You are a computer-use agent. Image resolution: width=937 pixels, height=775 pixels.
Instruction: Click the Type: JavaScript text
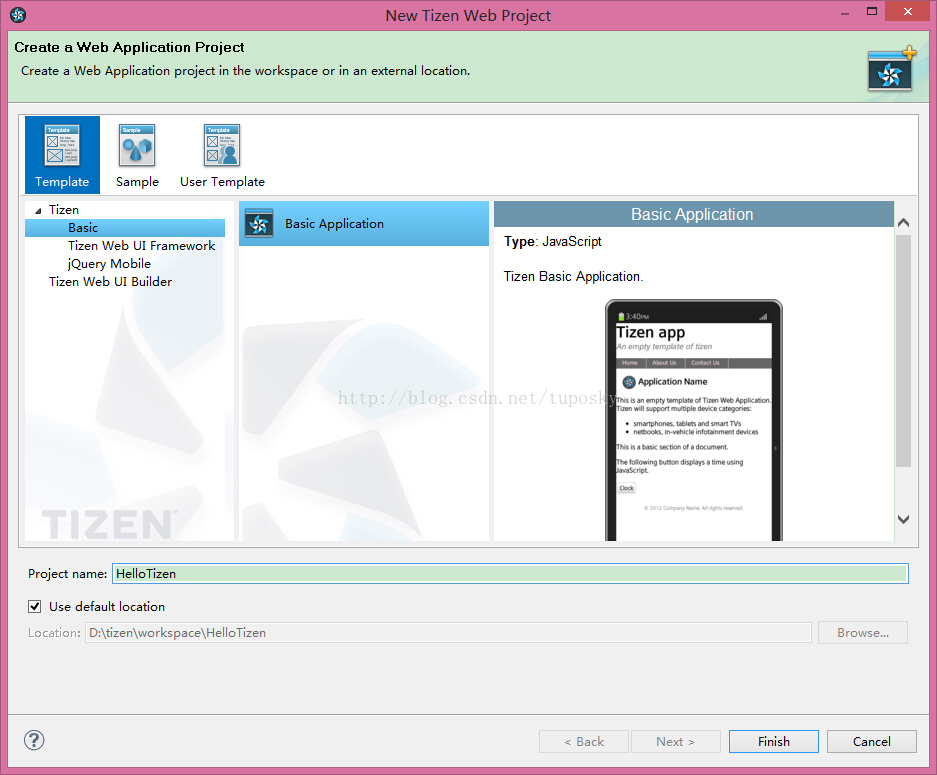point(553,241)
